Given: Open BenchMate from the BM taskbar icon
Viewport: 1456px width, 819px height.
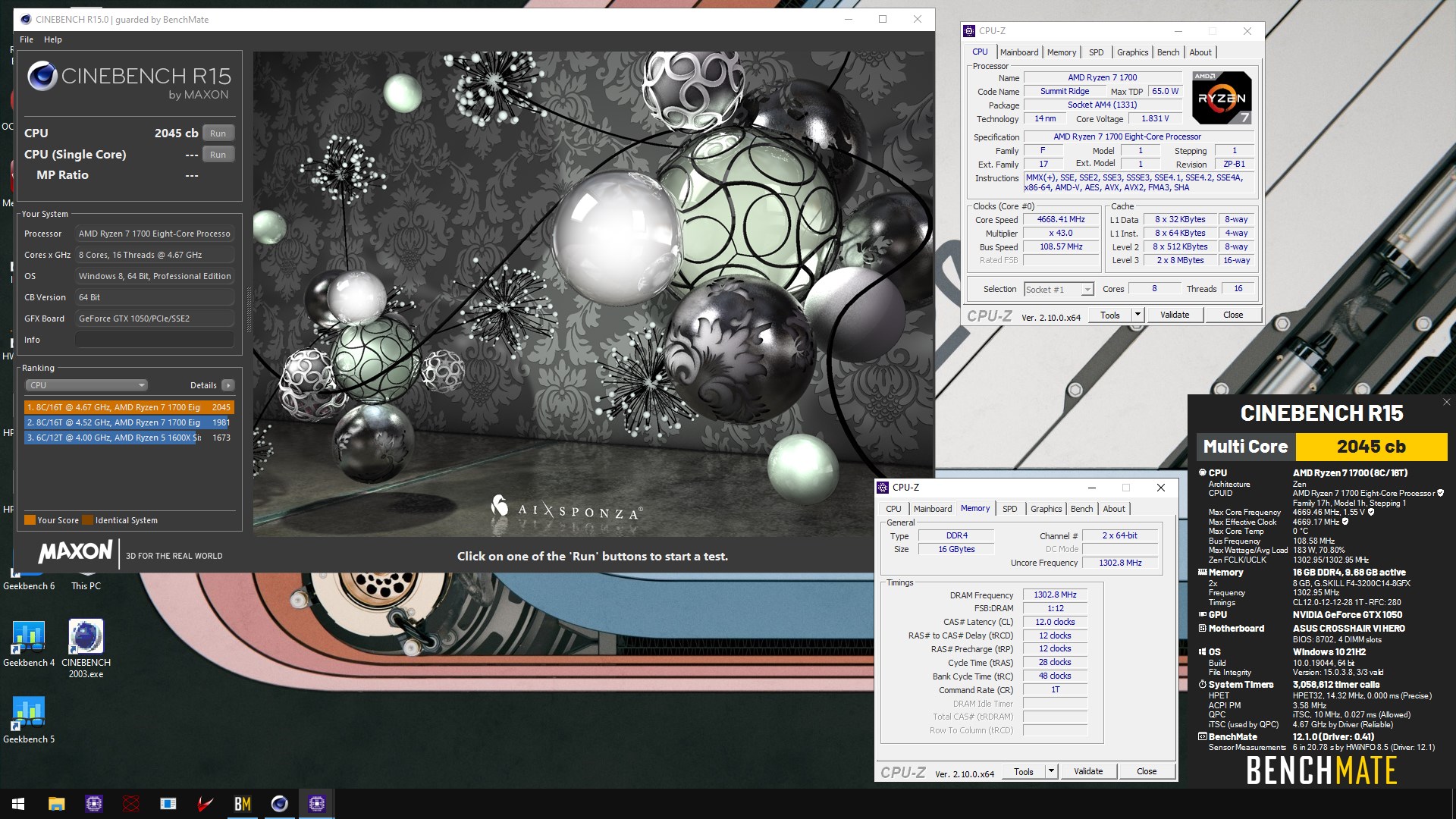Looking at the screenshot, I should tap(243, 804).
